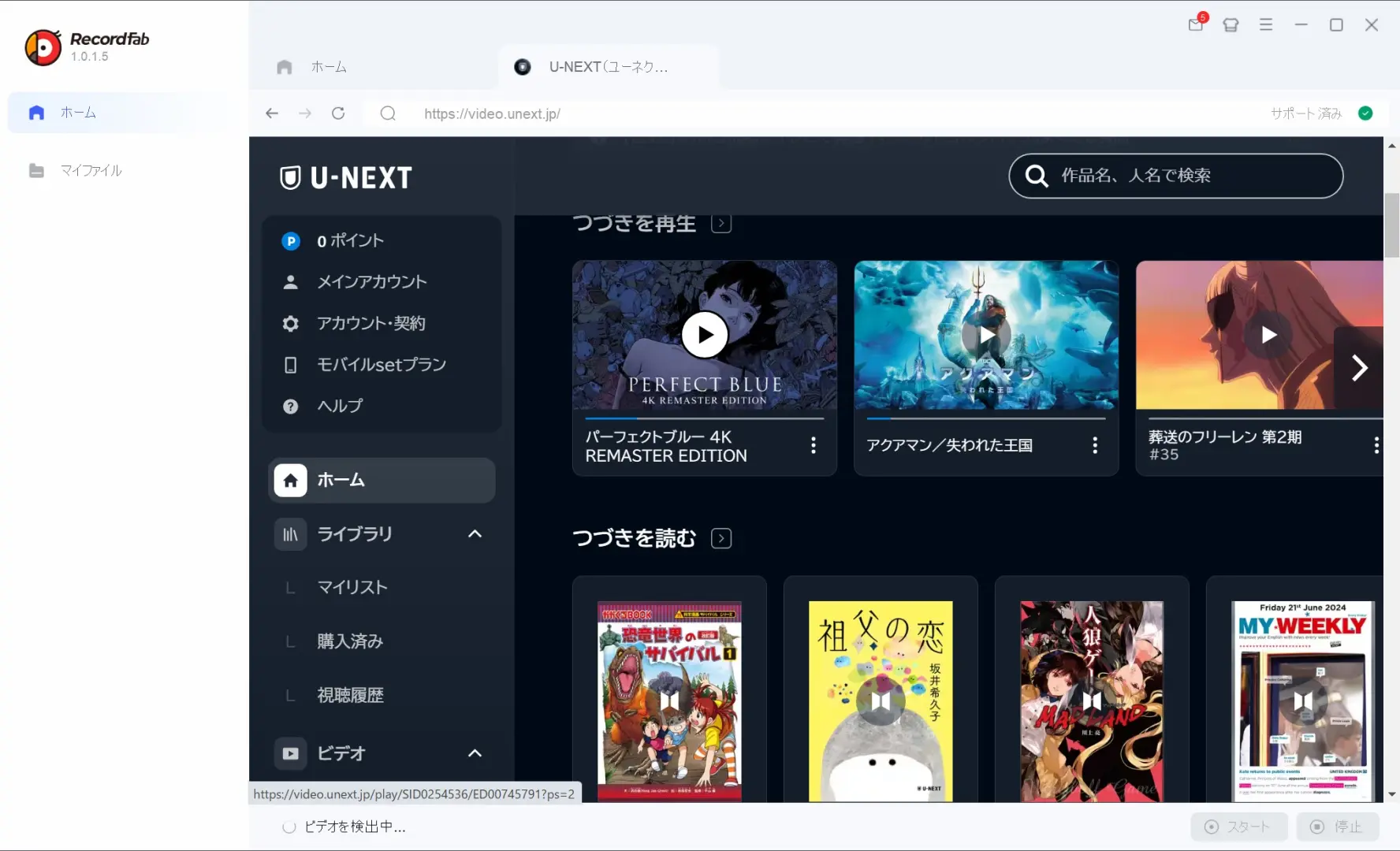Open つづきを再生 section arrow
Screen dimensions: 1400x851
721,224
